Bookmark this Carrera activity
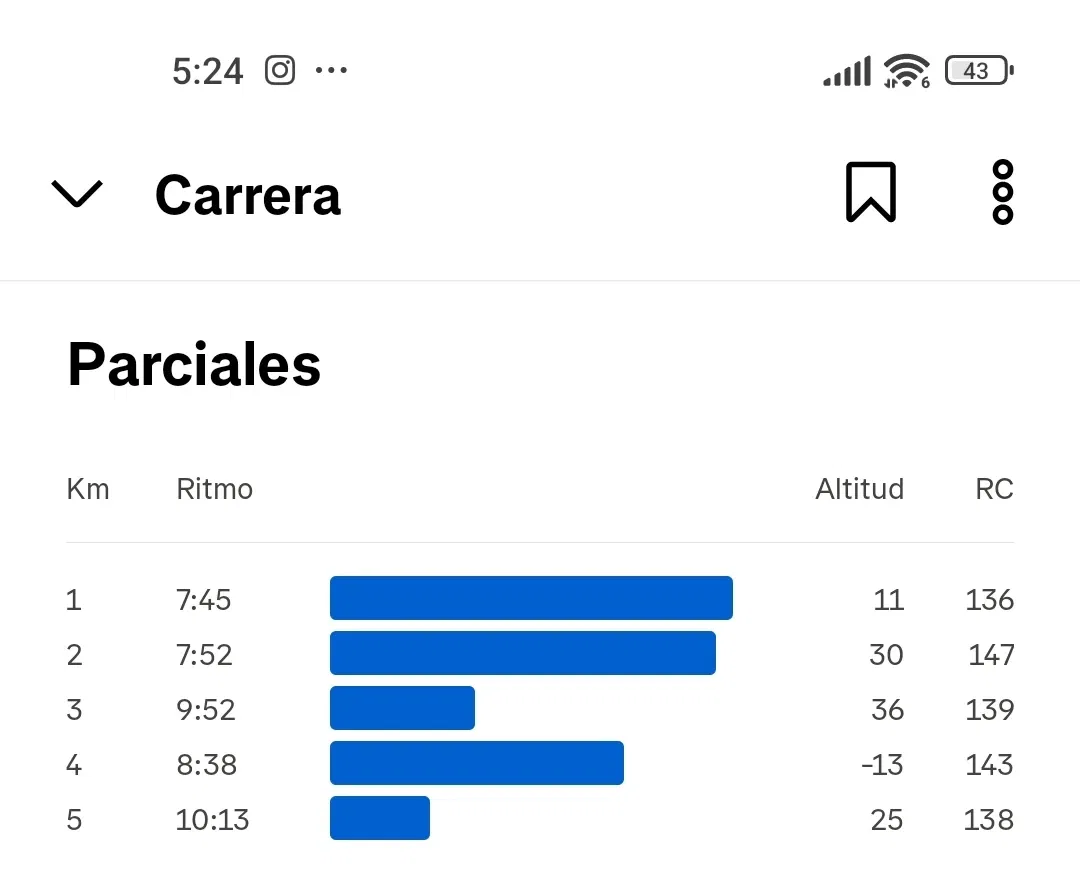This screenshot has height=890, width=1080. click(871, 192)
